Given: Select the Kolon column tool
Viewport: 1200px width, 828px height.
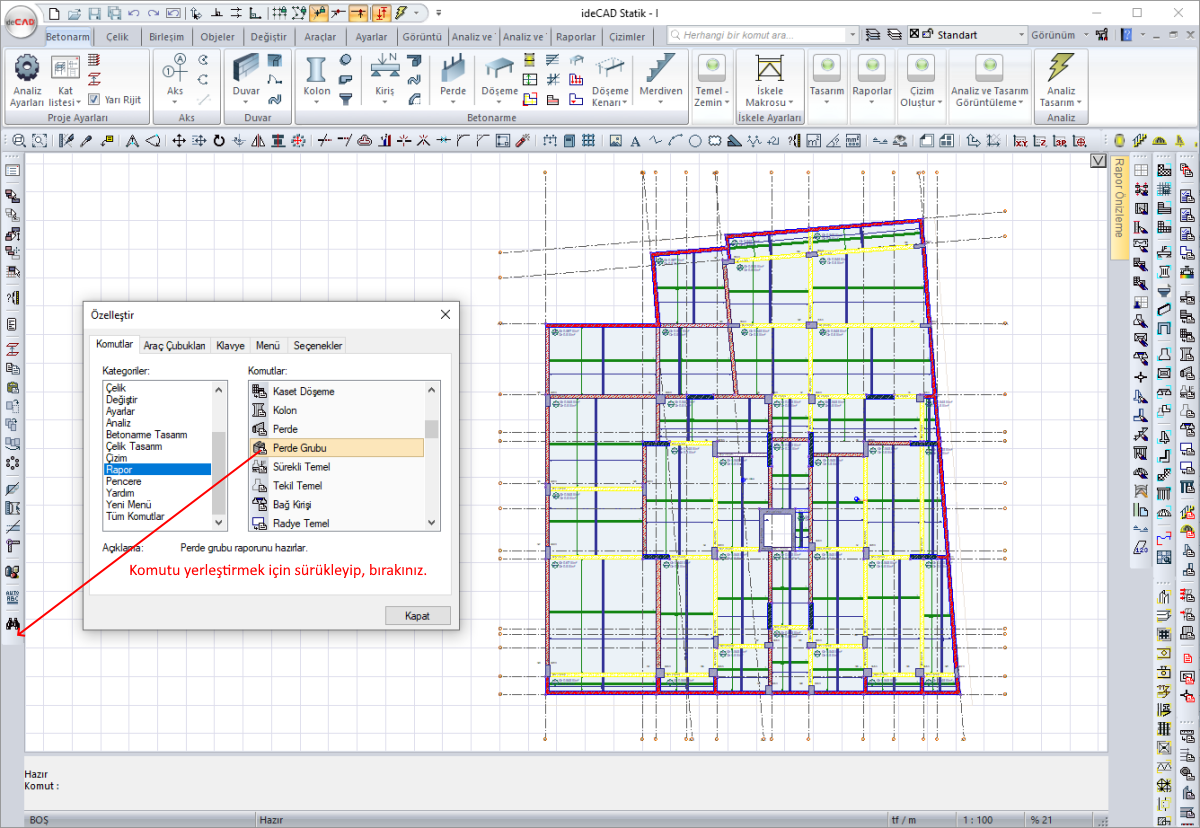Looking at the screenshot, I should click(316, 70).
